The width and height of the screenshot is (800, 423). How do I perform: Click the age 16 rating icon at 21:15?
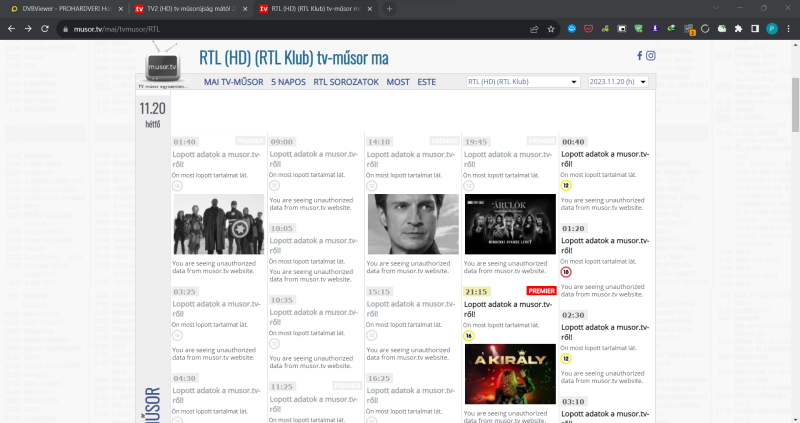[x=468, y=336]
